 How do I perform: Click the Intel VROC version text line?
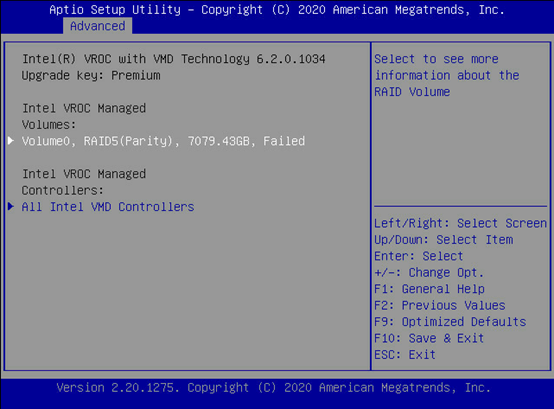[173, 59]
